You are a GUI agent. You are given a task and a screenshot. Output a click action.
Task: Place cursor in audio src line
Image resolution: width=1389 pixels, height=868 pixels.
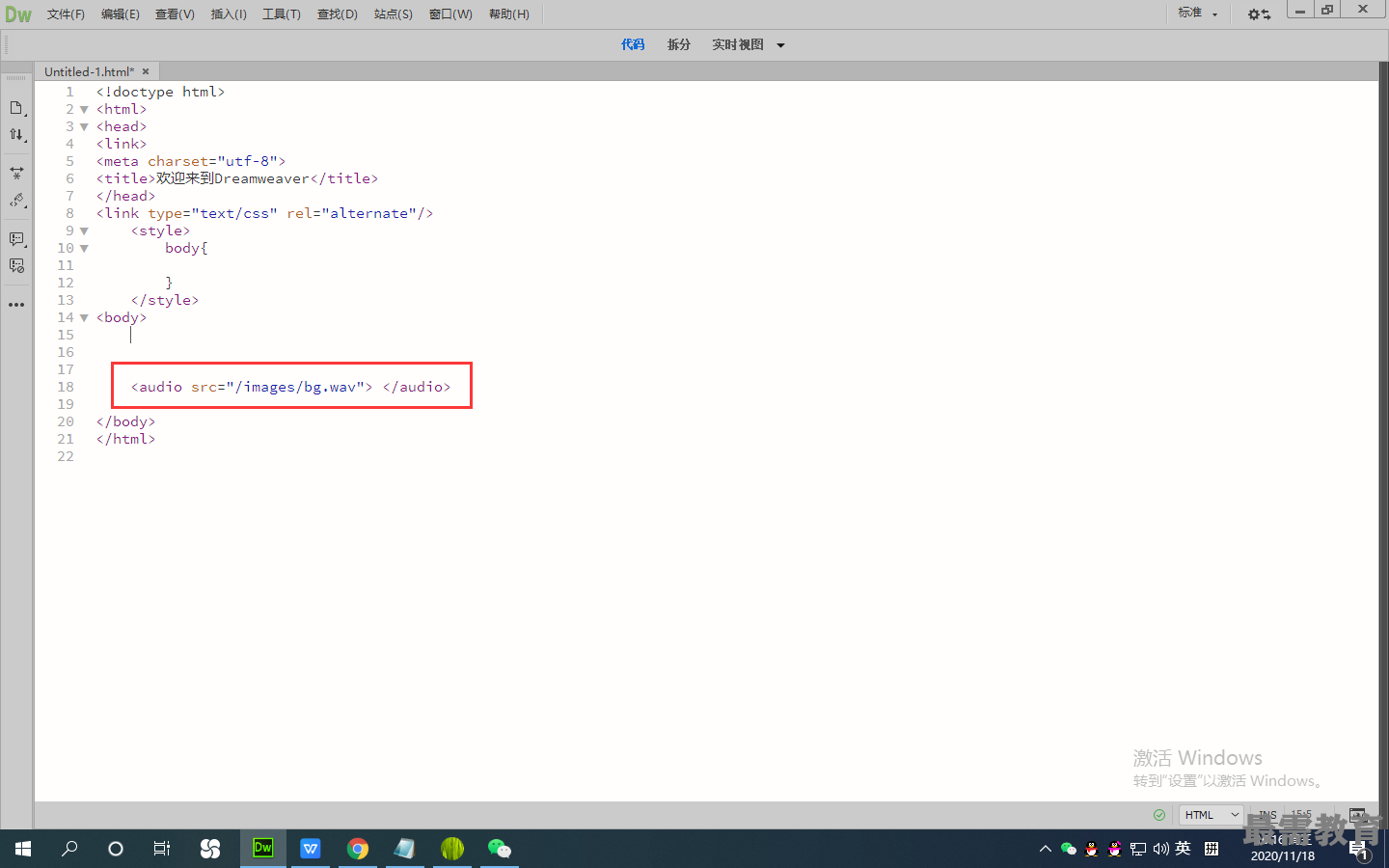coord(290,387)
